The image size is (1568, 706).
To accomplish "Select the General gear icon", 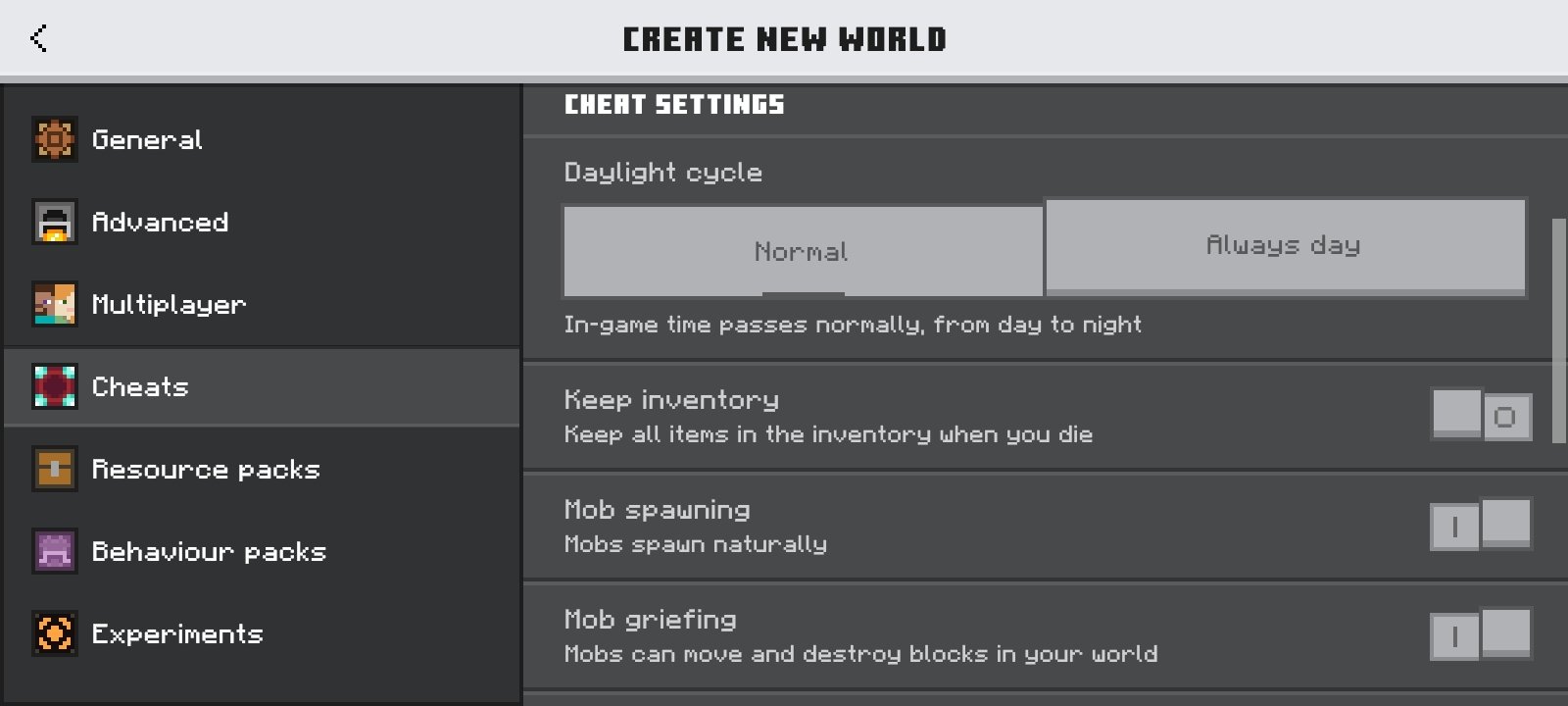I will tap(55, 140).
